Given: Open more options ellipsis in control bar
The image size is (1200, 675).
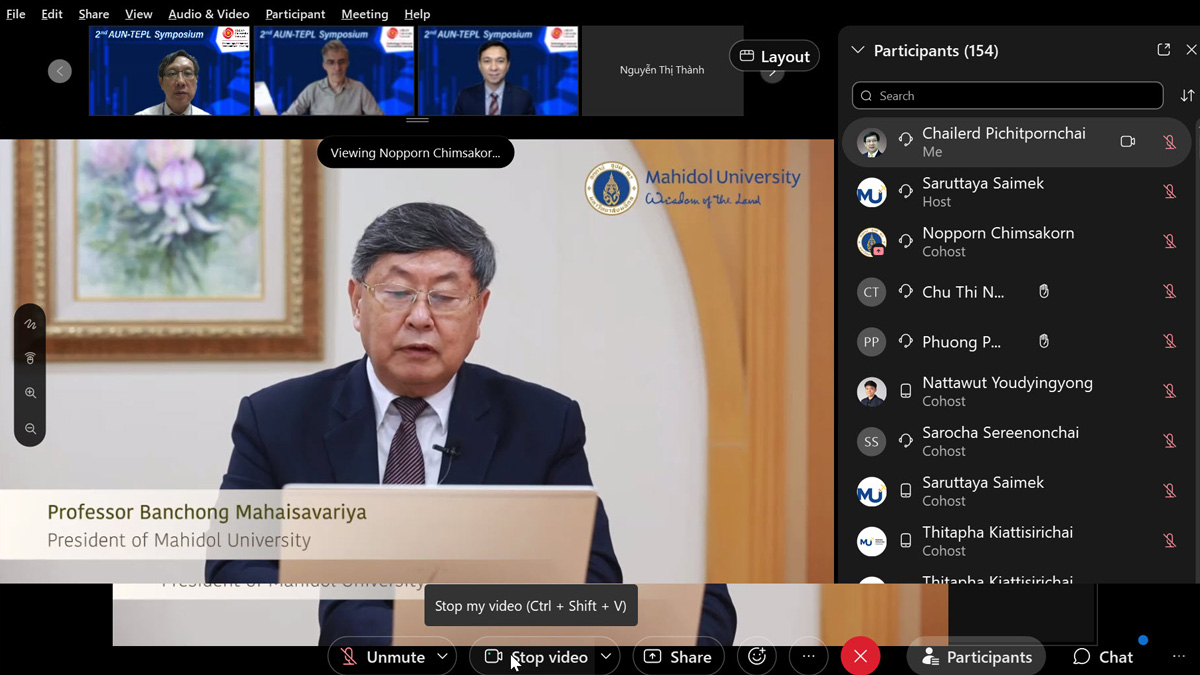Looking at the screenshot, I should pos(808,657).
